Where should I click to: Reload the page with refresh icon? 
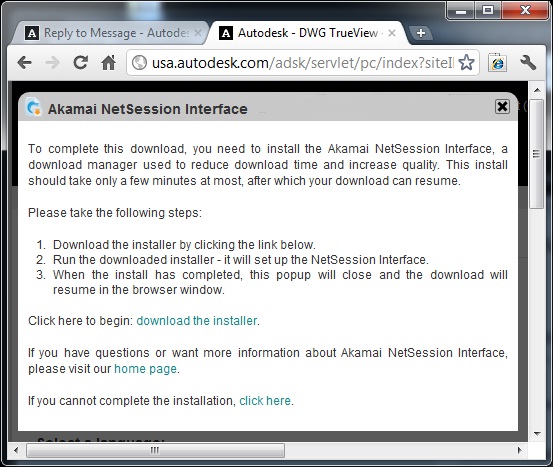[x=81, y=62]
